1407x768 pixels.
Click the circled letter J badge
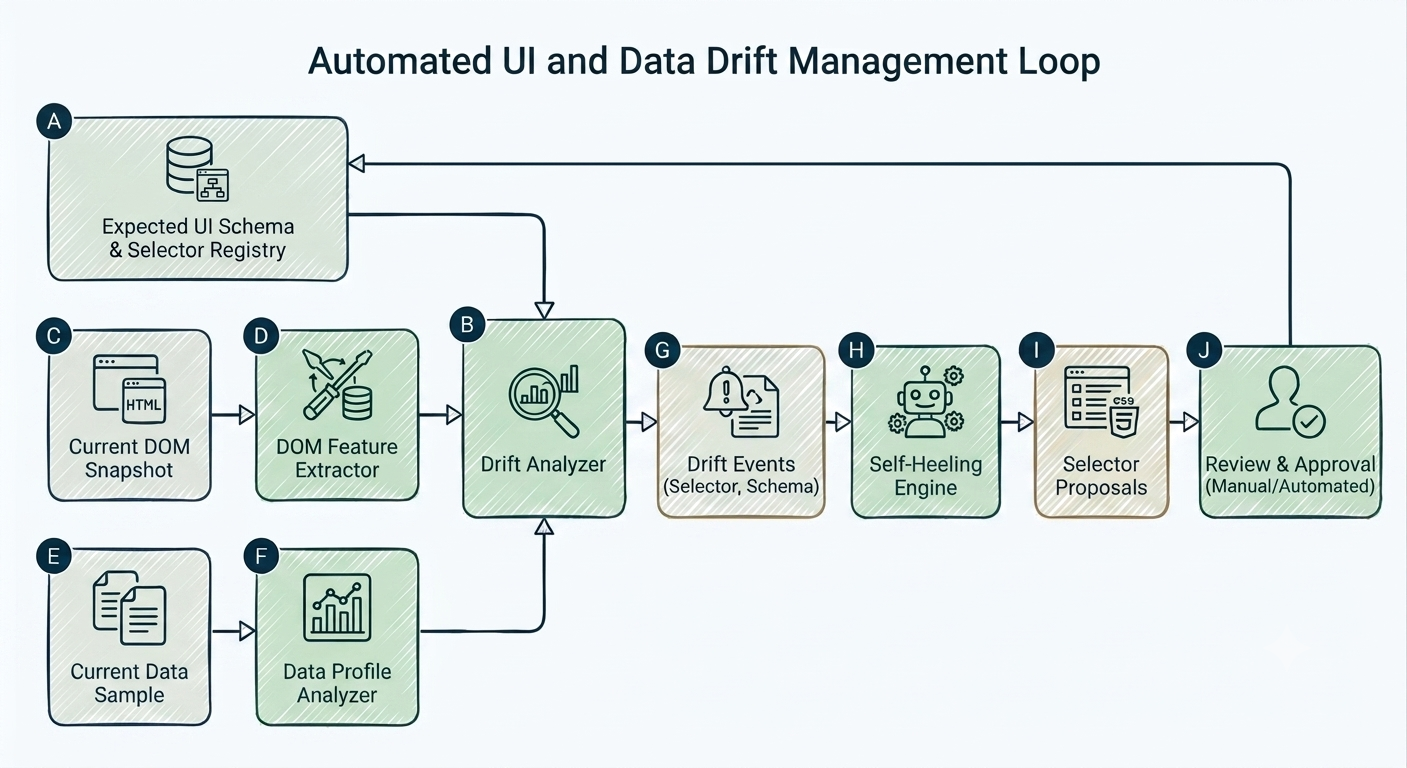click(x=1202, y=351)
